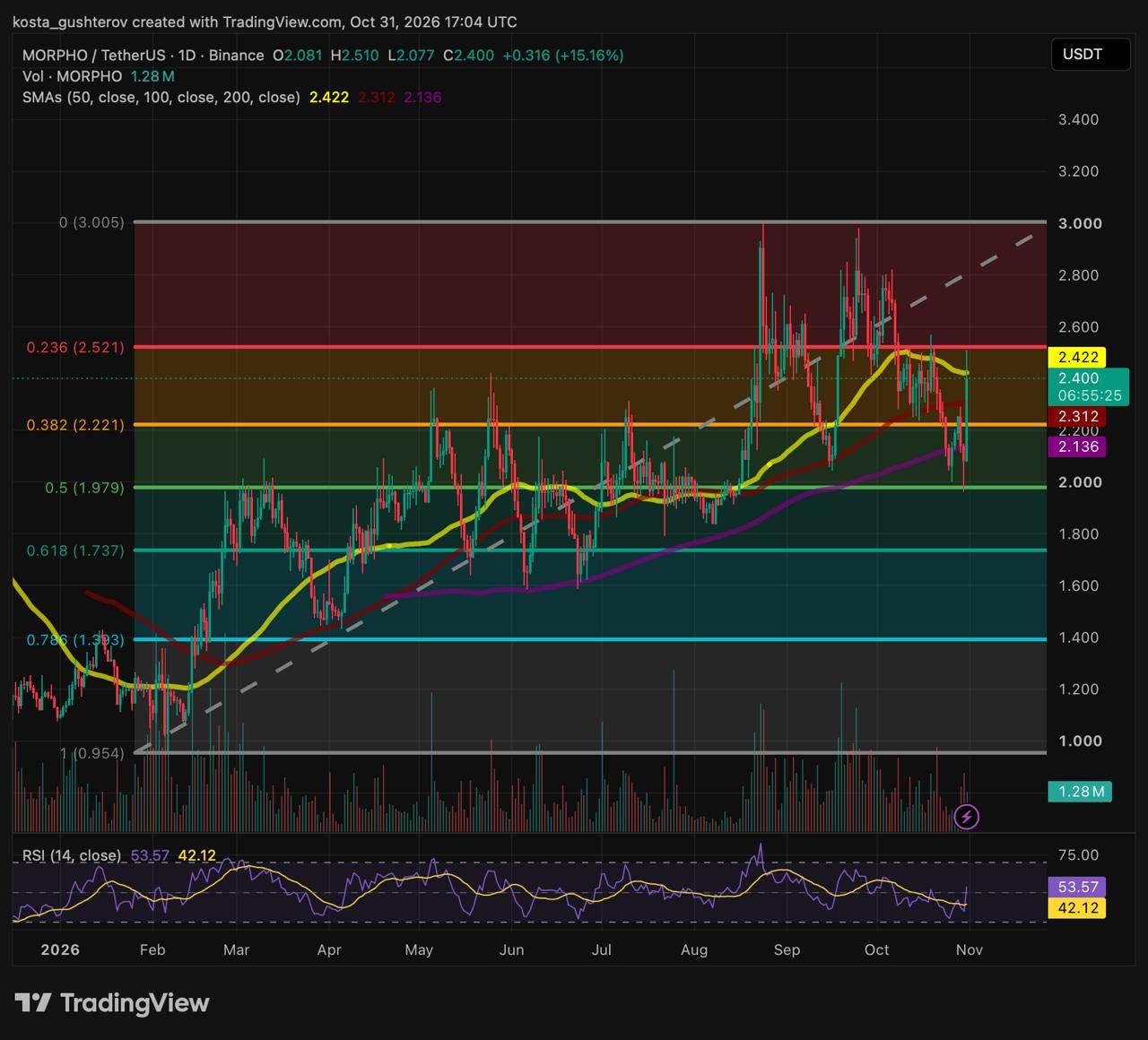The image size is (1148, 1040).
Task: Open the USDT currency selector
Action: pos(1089,54)
